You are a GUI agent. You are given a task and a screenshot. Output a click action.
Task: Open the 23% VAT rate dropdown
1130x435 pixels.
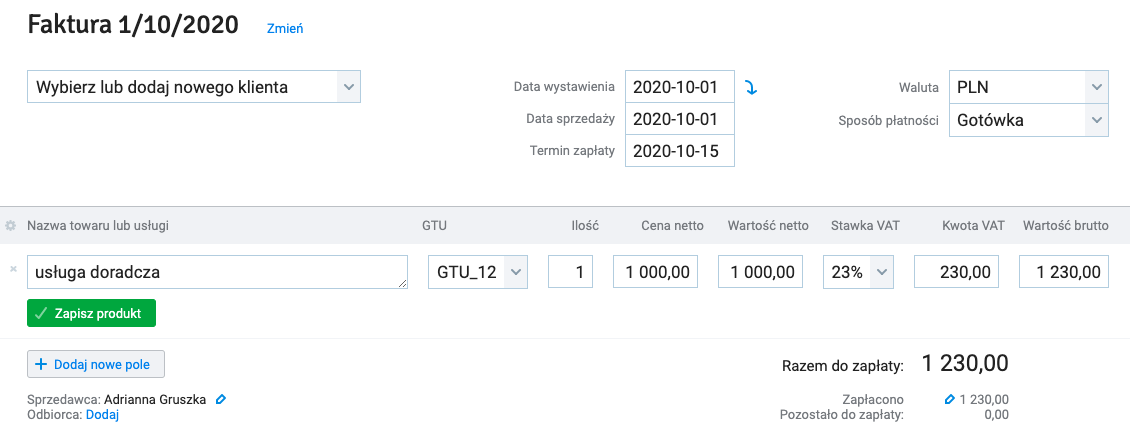click(858, 272)
